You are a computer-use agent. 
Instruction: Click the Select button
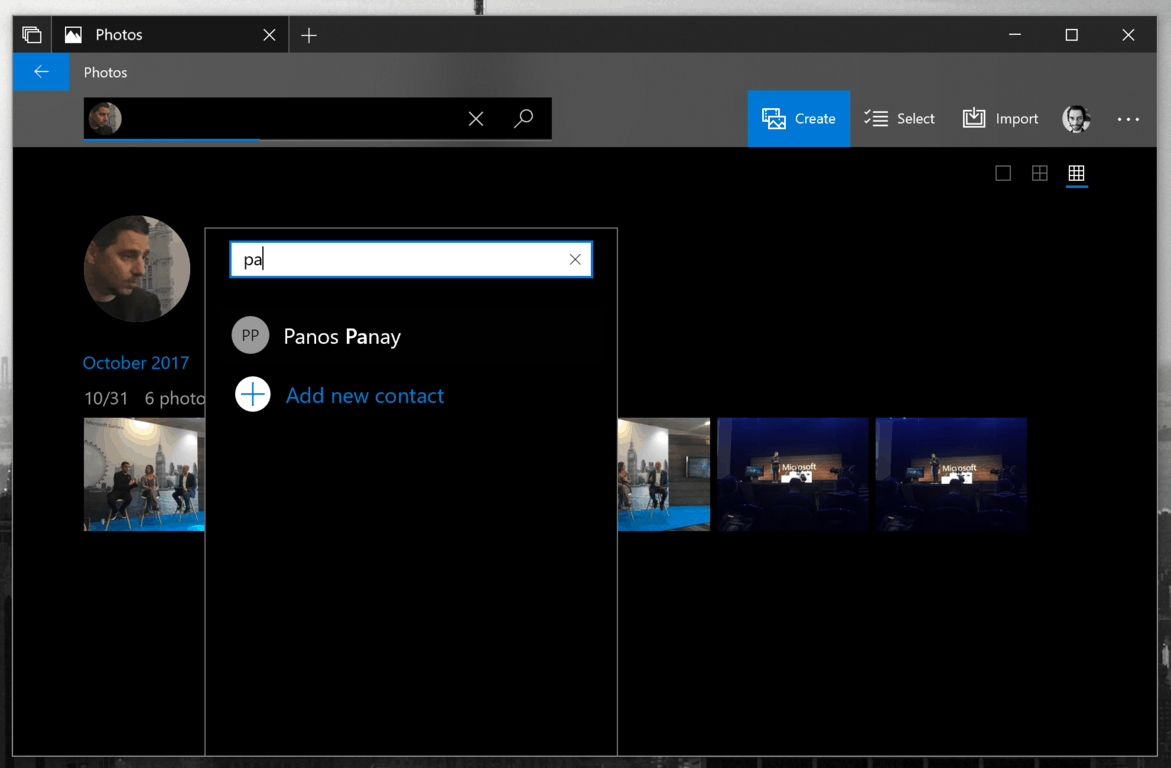899,118
